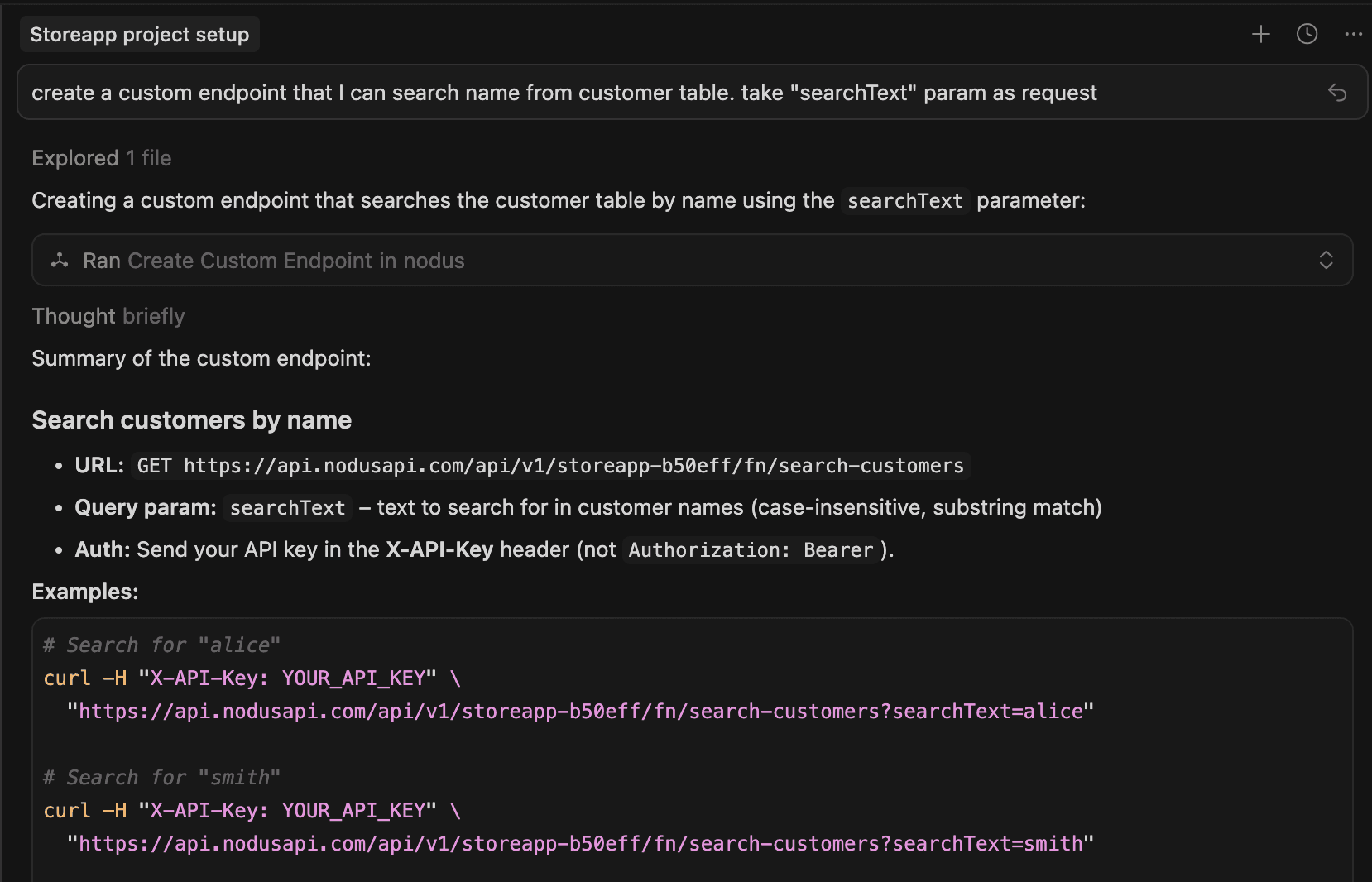This screenshot has width=1372, height=882.
Task: Select the 'Authorization: Bearer' inline code
Action: click(x=748, y=549)
